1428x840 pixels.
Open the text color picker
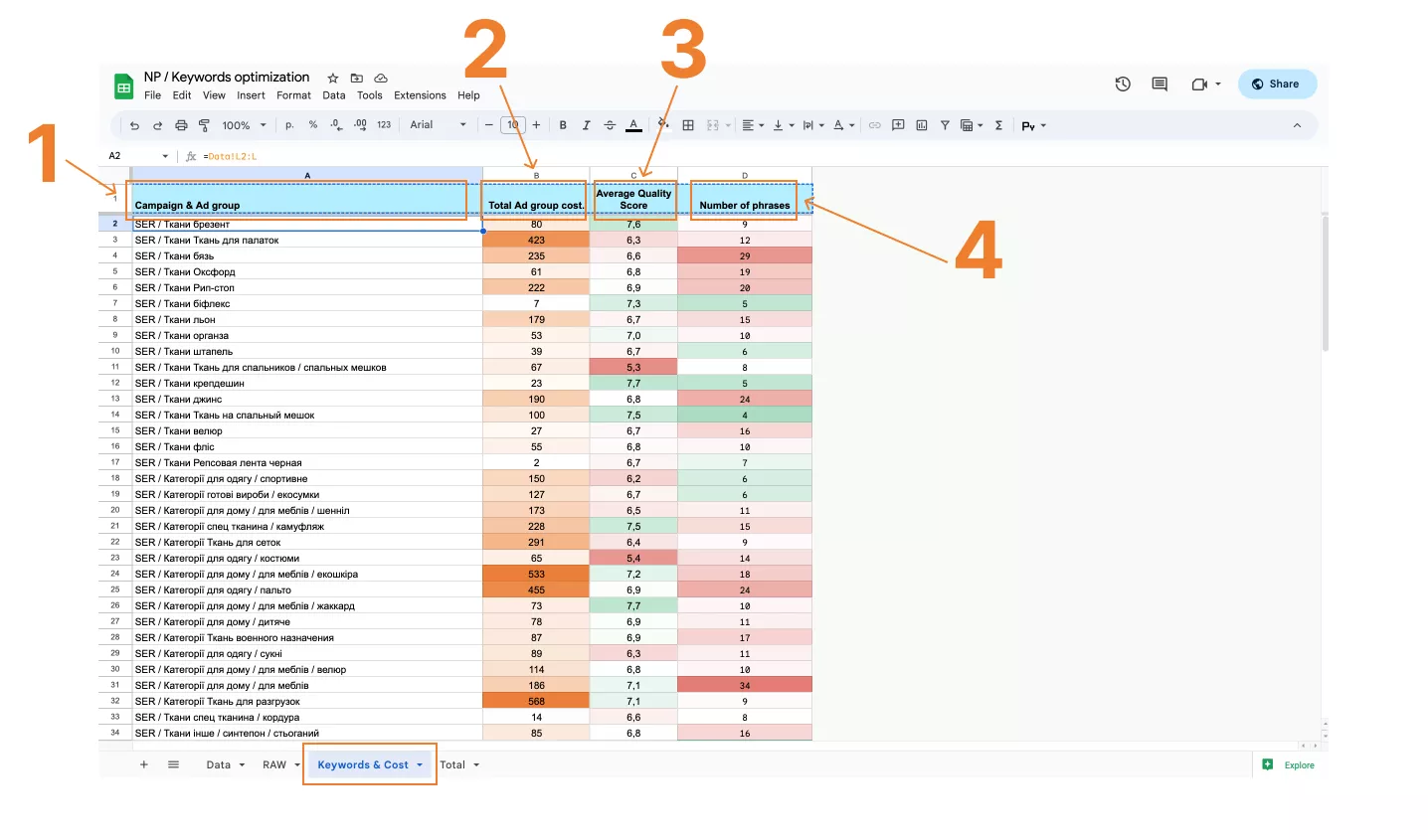point(633,125)
